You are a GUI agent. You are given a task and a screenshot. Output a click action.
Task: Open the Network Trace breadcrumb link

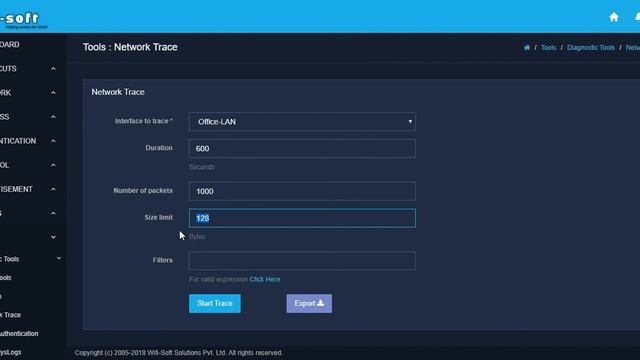click(x=633, y=48)
